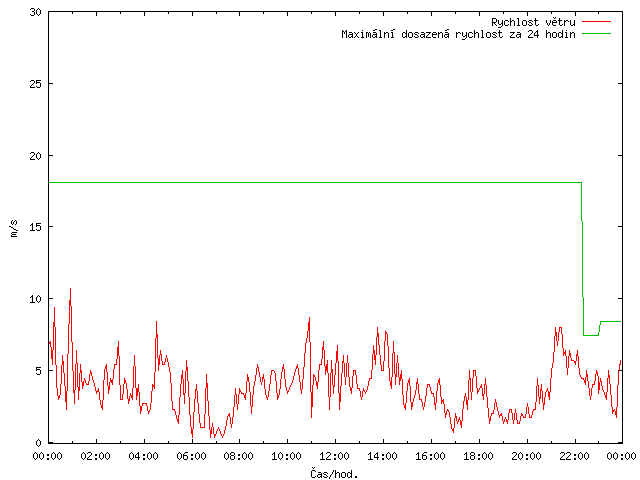The image size is (640, 480).
Task: Click the 'Čas/hod.' x-axis title
Action: point(334,474)
